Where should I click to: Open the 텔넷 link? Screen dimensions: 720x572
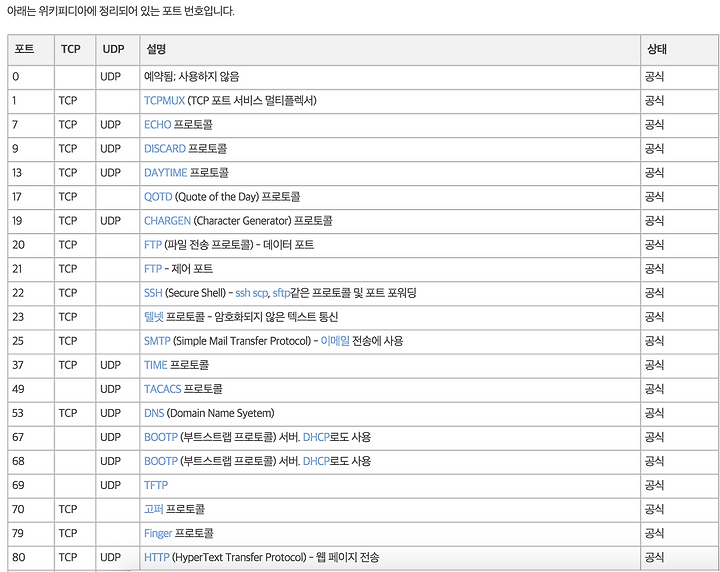click(x=154, y=317)
